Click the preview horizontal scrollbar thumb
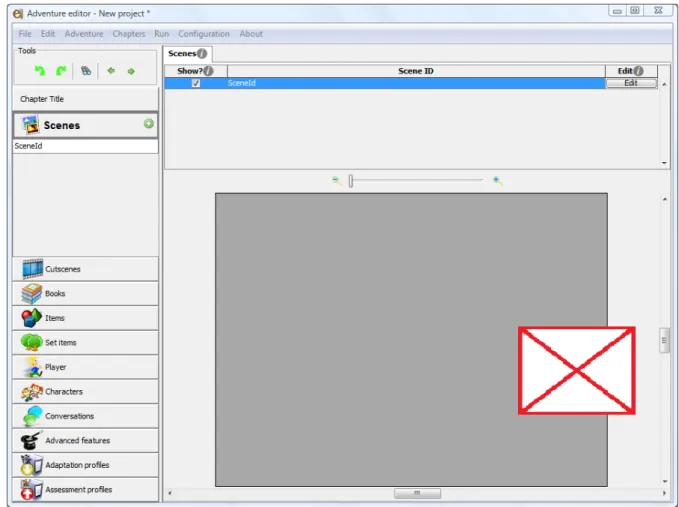679x507 pixels. [417, 493]
